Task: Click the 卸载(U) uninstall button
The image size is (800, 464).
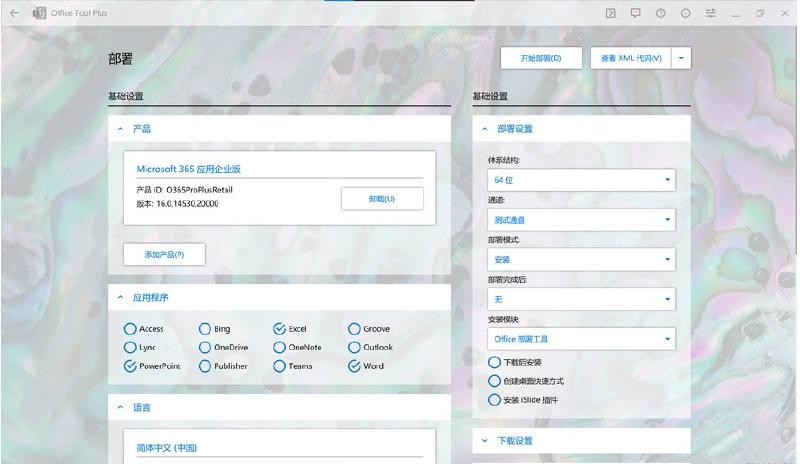Action: click(x=382, y=199)
